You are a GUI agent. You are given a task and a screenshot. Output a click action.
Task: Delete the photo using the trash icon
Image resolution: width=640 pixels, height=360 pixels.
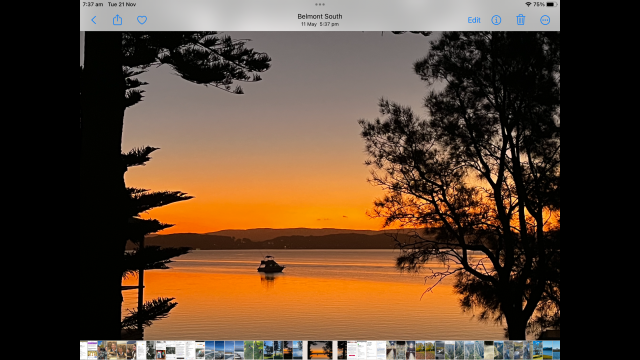click(520, 20)
